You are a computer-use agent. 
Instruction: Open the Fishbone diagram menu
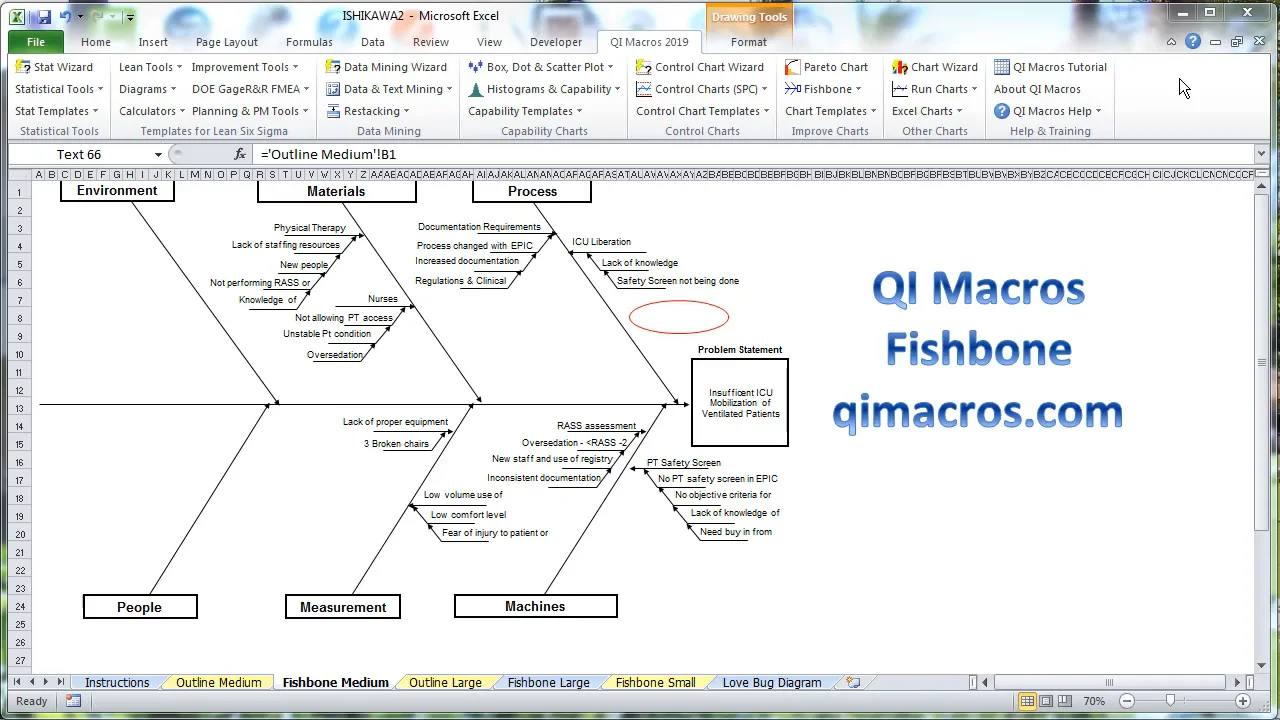coord(823,89)
